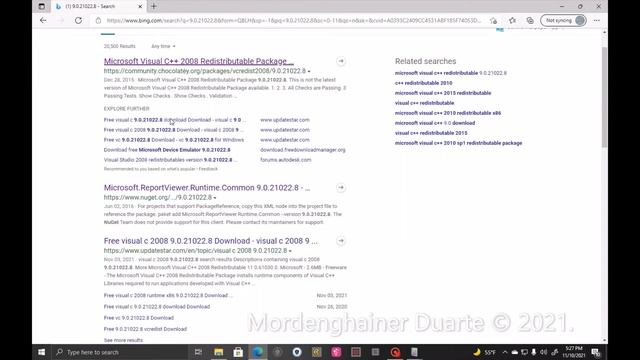Click the site lock icon in address bar
This screenshot has height=360, width=640.
coord(98,20)
